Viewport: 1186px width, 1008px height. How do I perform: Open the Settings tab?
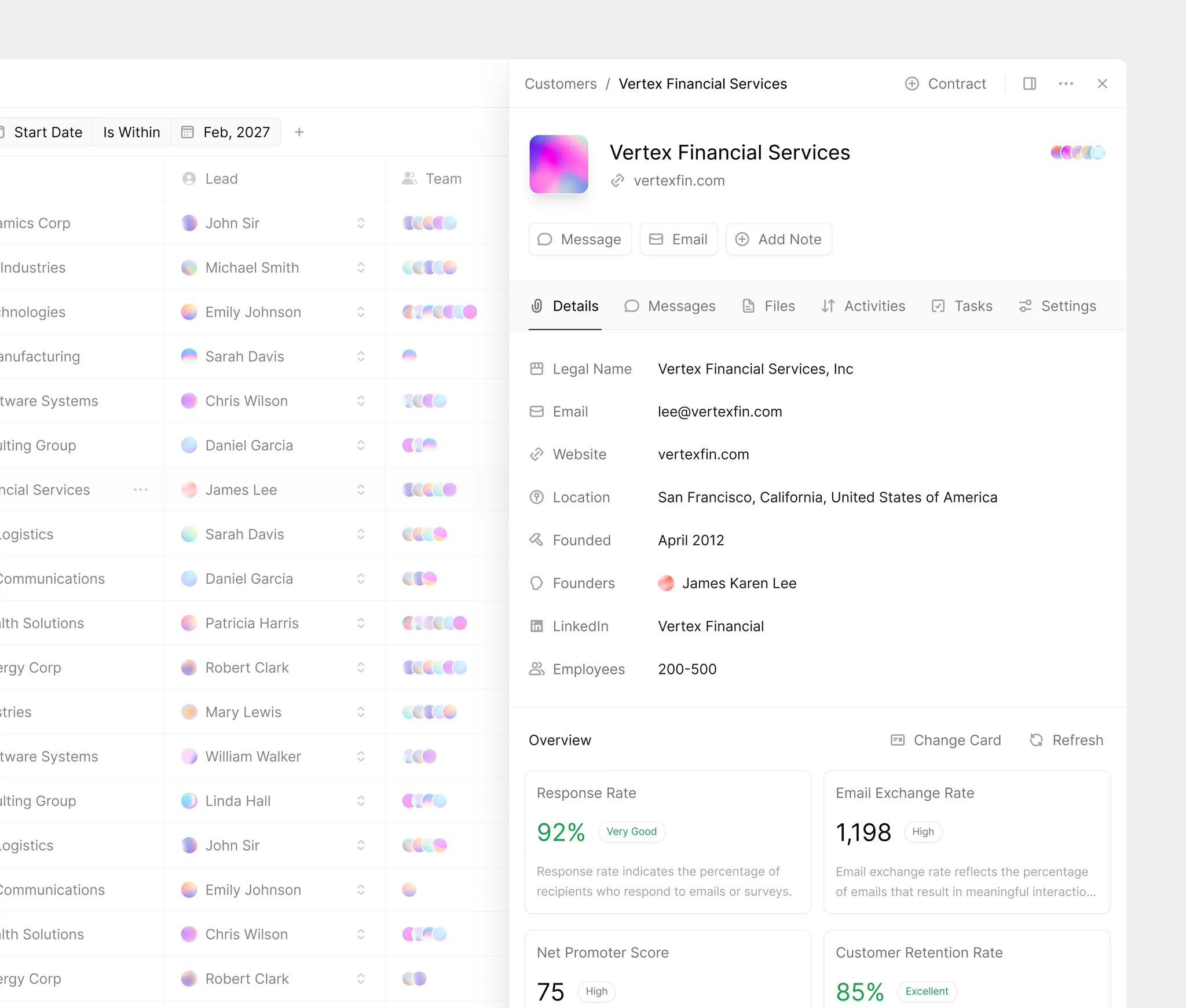(1057, 306)
